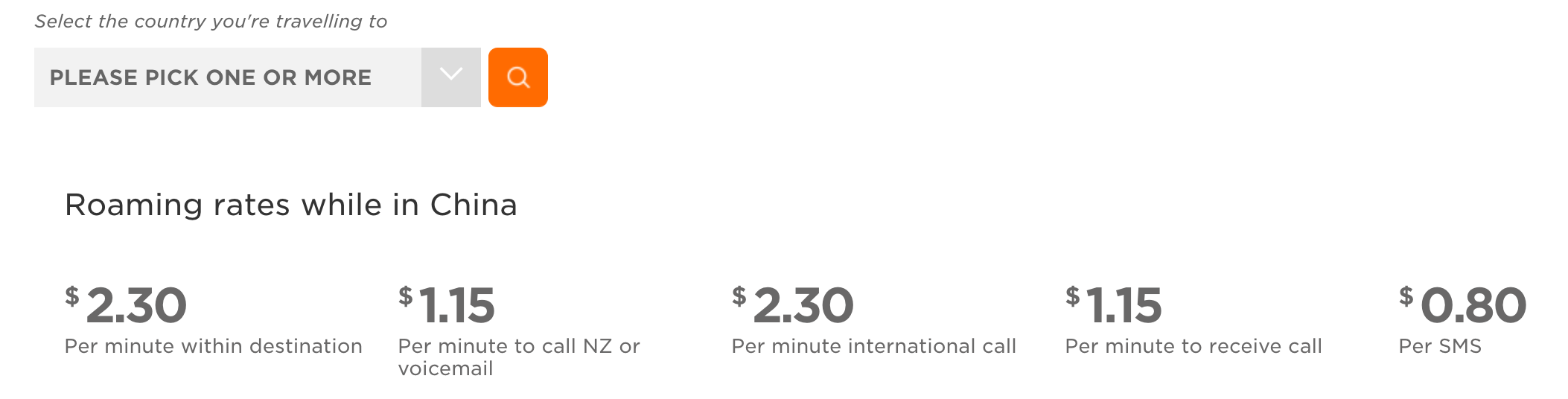Click dollar sign beside within-destination rate
Viewport: 1568px width, 399px height.
click(71, 296)
